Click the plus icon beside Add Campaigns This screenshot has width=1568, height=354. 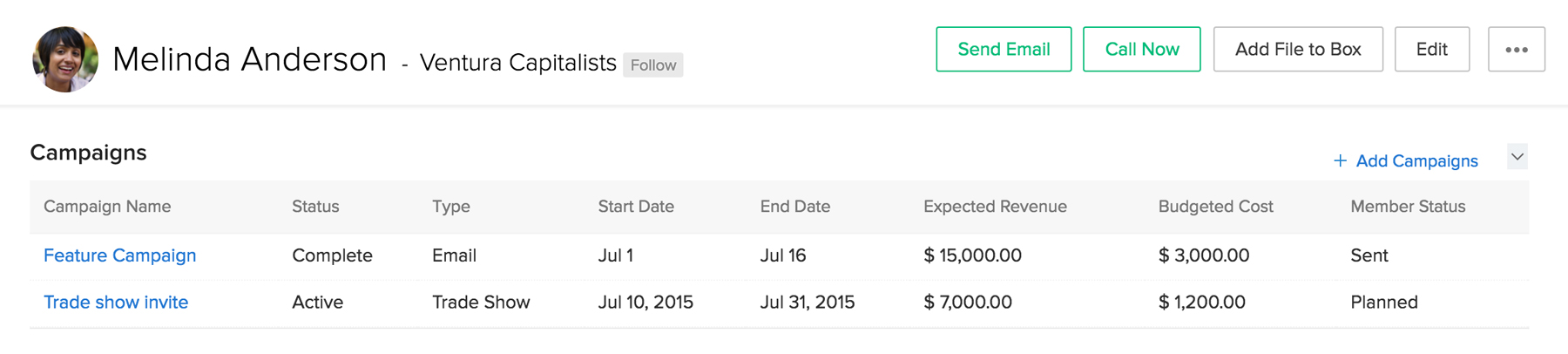click(x=1340, y=161)
